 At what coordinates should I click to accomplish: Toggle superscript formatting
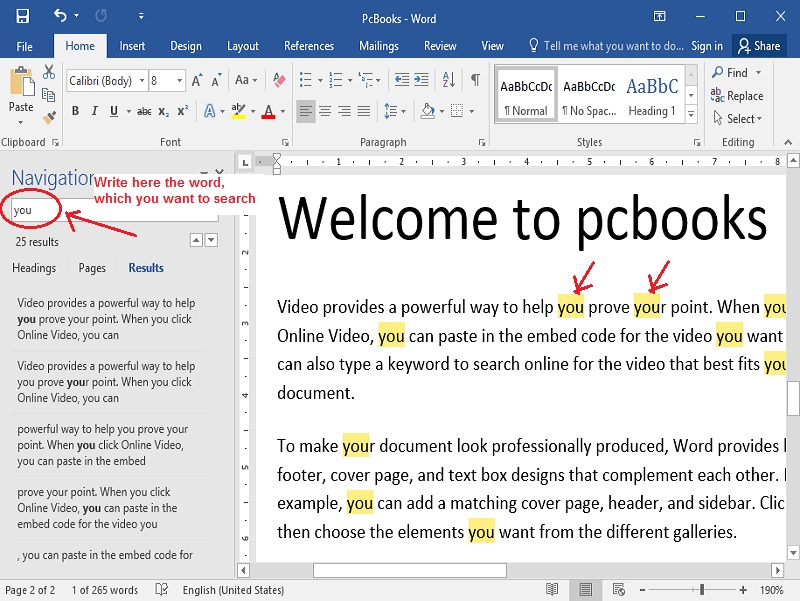183,111
